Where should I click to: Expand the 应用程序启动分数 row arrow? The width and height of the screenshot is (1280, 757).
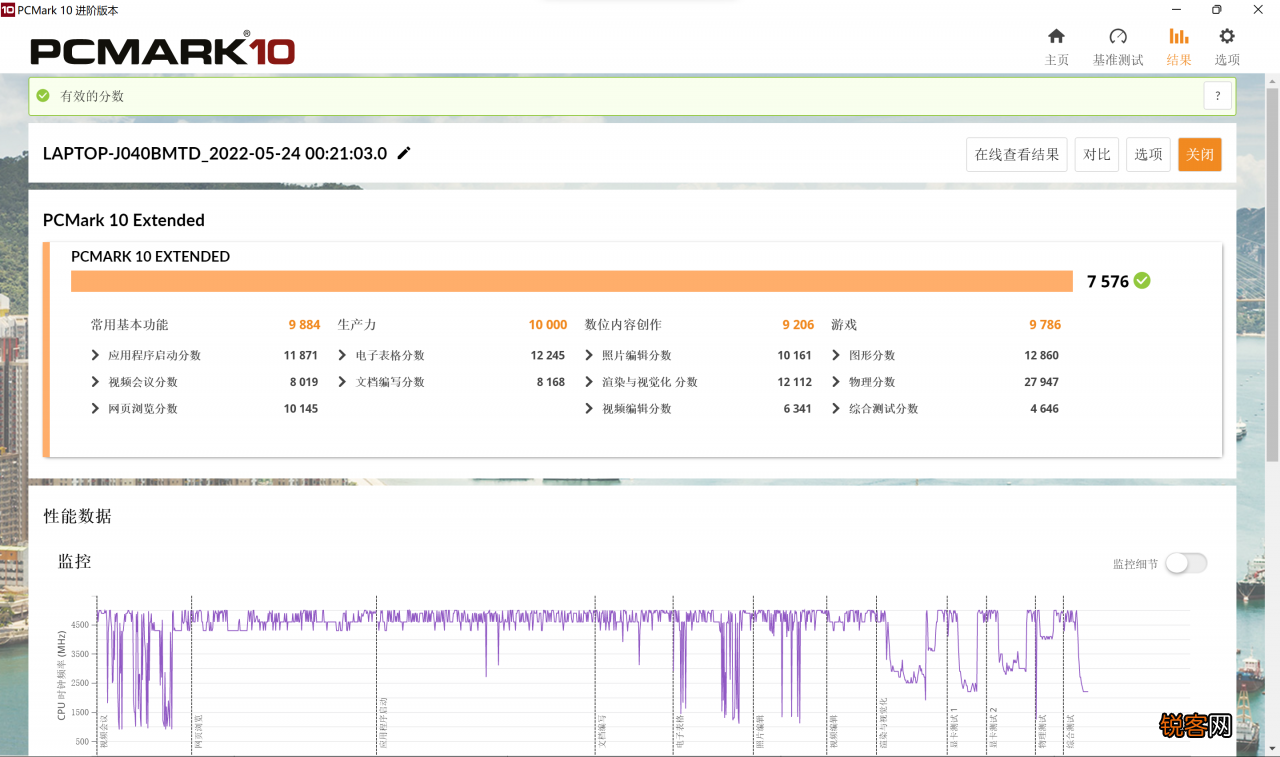pos(95,355)
